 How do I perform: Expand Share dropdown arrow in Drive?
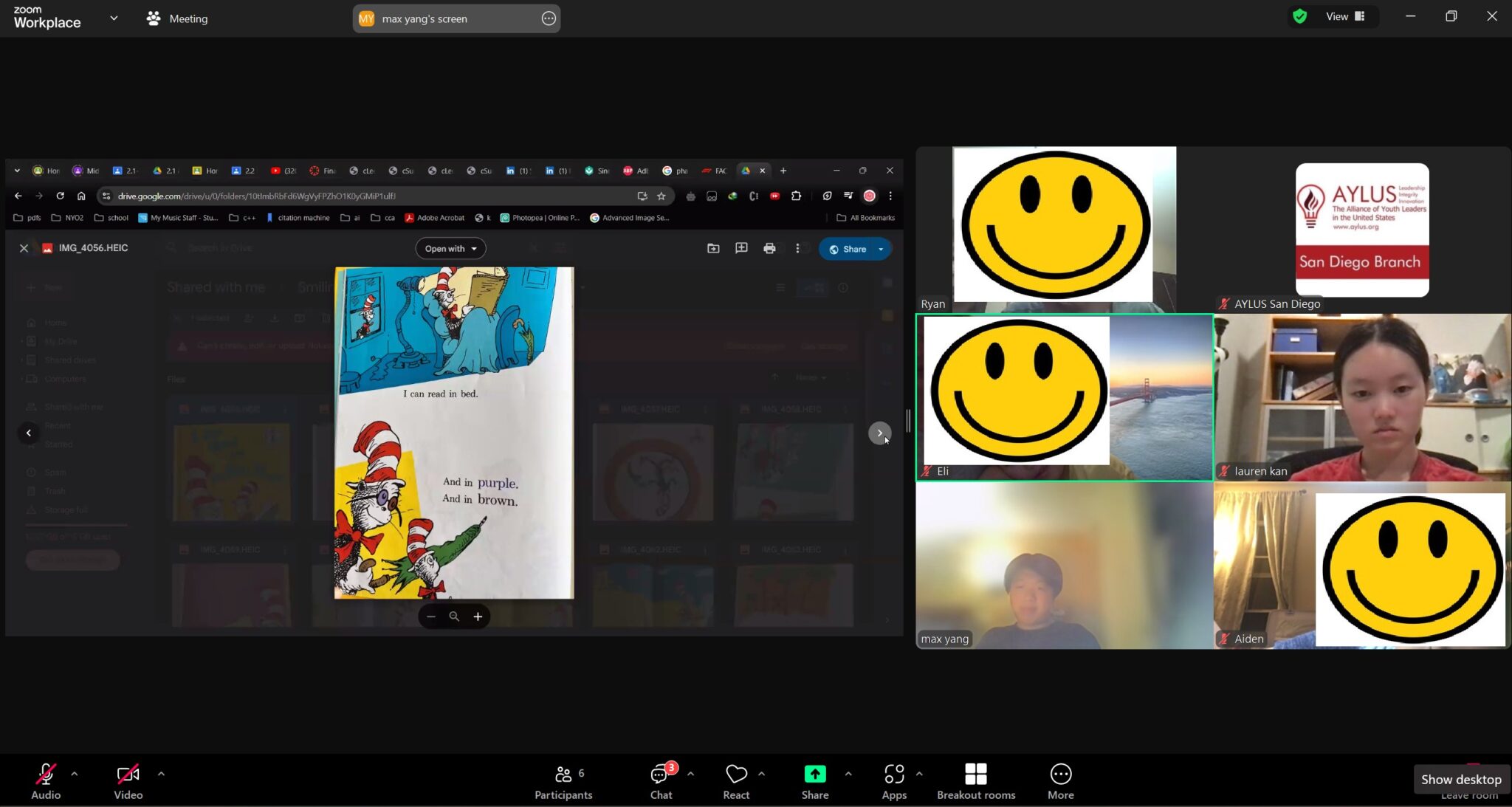[881, 249]
